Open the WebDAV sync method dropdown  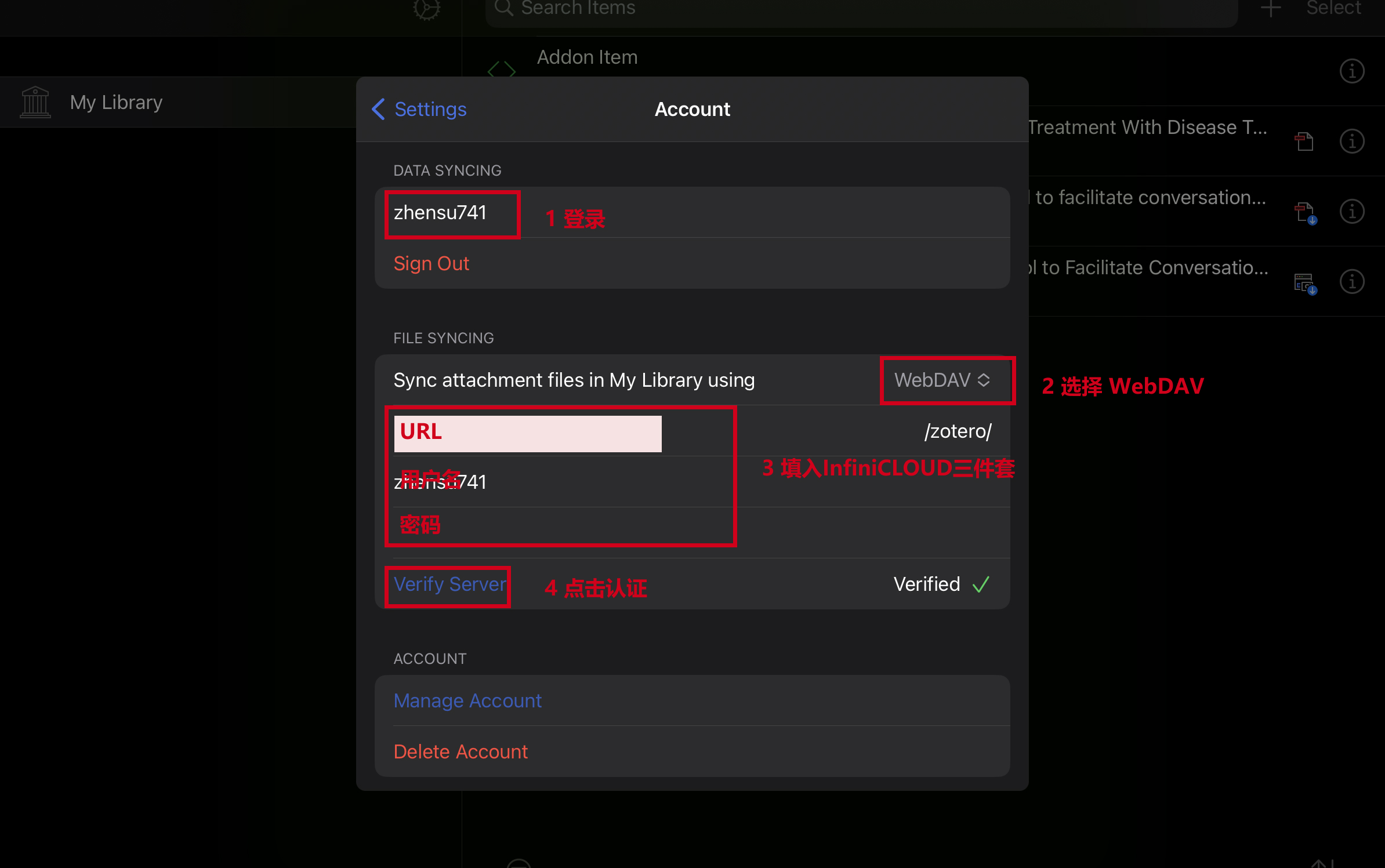[942, 380]
